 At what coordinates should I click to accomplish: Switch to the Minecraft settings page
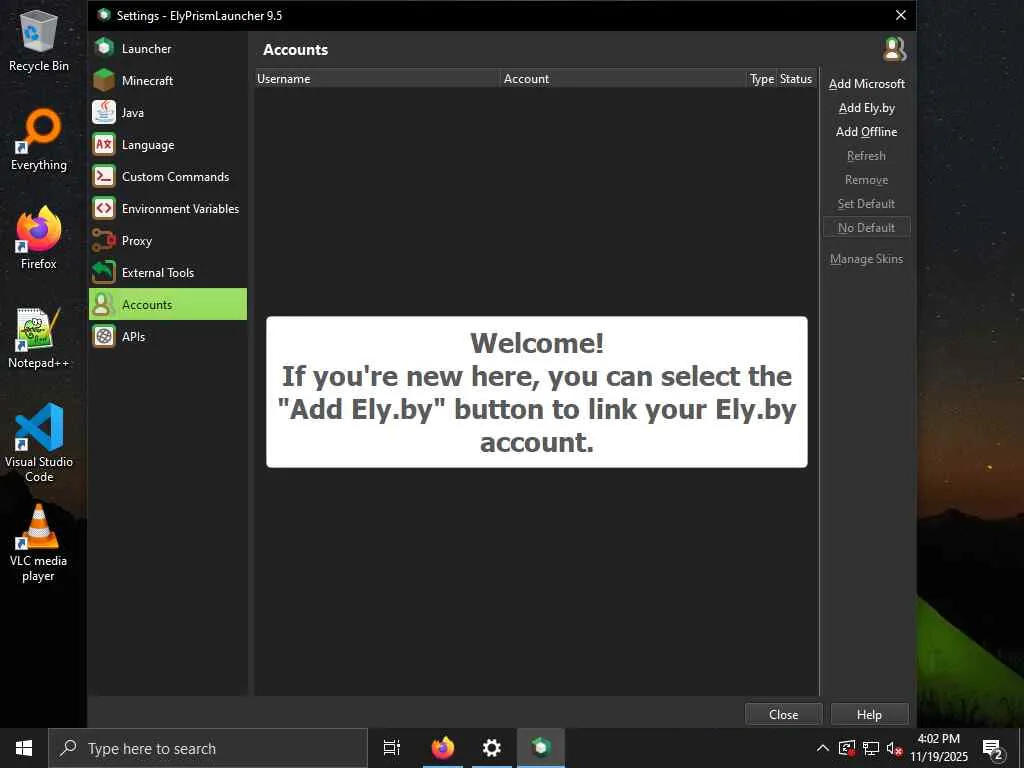168,80
